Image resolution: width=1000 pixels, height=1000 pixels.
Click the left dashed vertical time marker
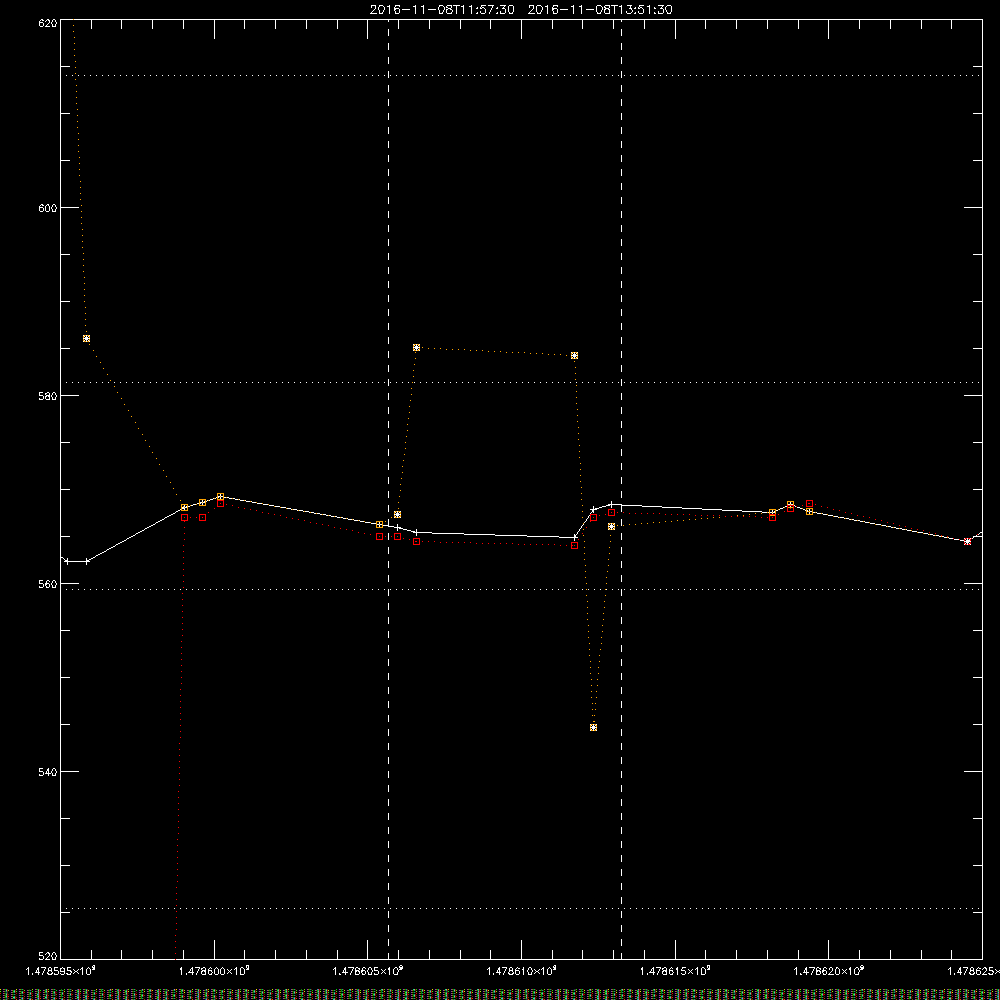click(388, 488)
